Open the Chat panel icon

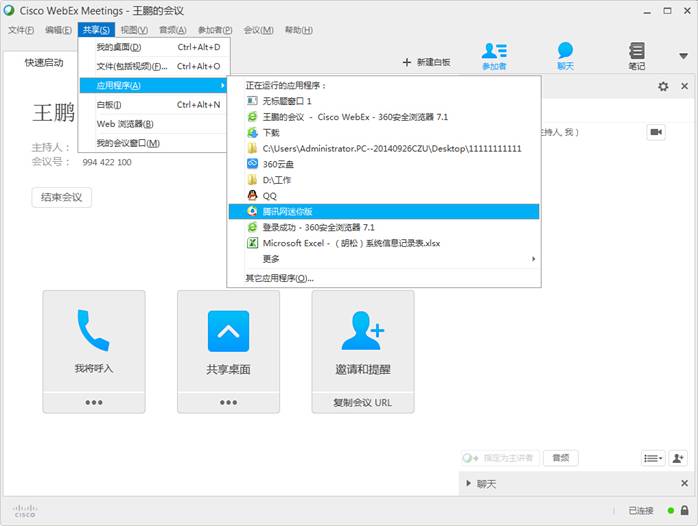565,56
